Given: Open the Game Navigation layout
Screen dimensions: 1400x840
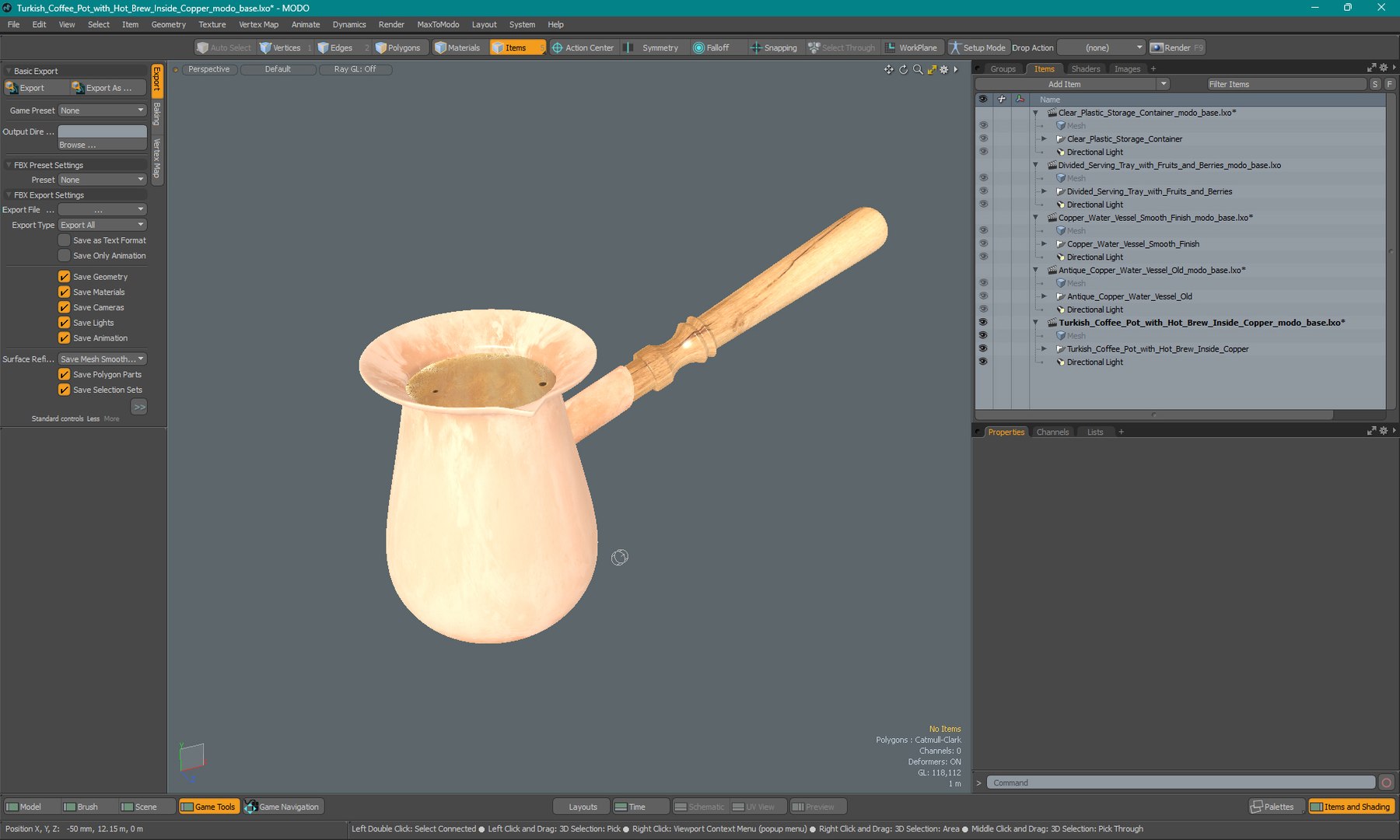Looking at the screenshot, I should pos(283,807).
